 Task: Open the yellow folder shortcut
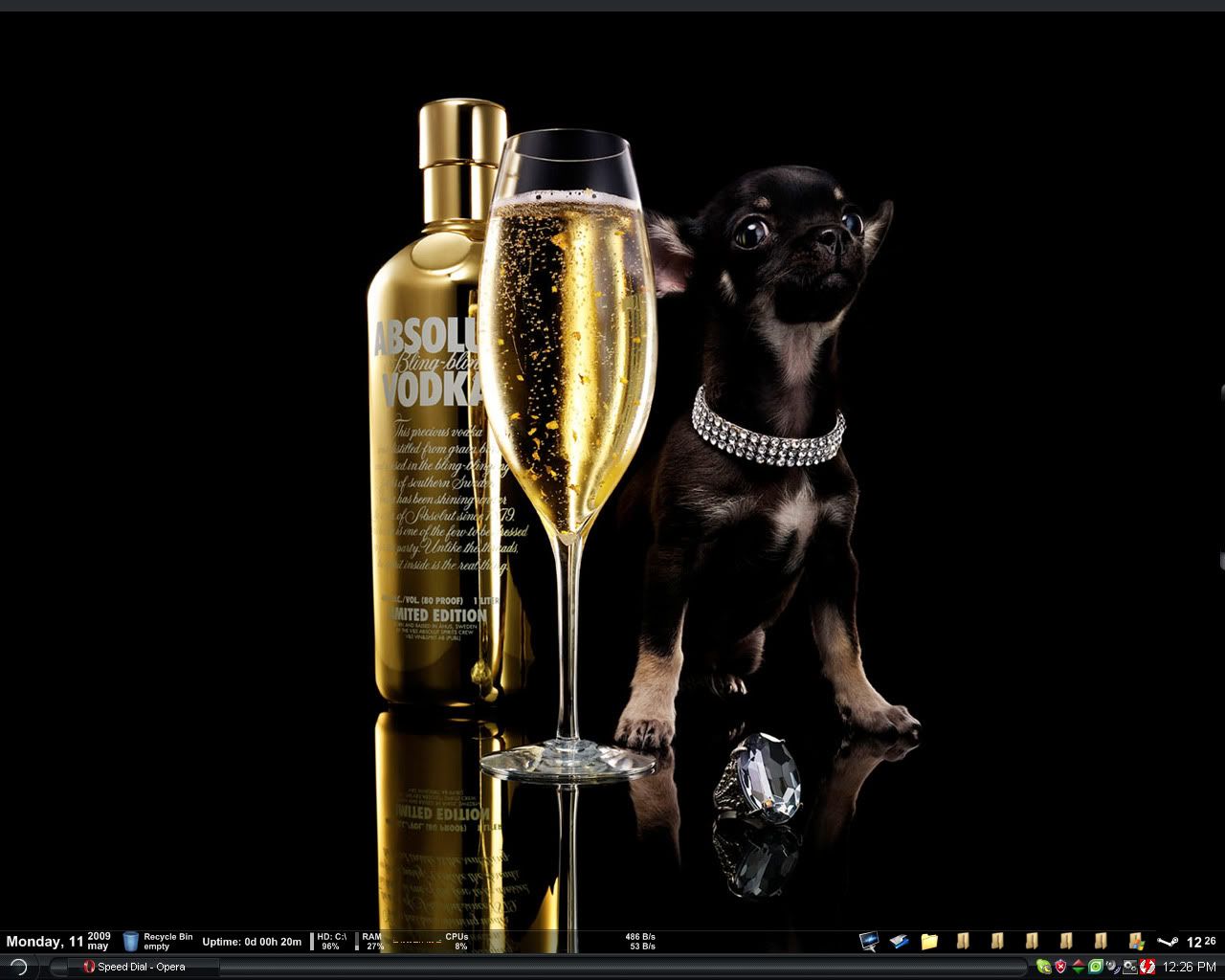(x=929, y=942)
